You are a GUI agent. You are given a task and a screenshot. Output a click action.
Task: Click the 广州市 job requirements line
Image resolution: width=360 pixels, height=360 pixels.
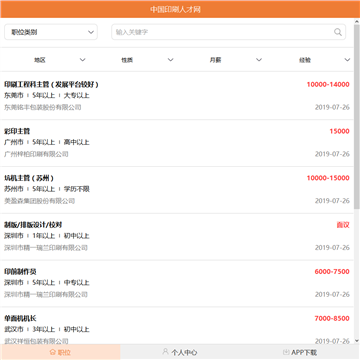47,142
